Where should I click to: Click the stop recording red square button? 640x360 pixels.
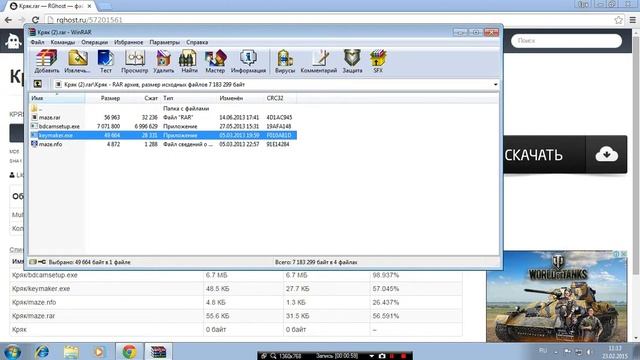(x=403, y=356)
